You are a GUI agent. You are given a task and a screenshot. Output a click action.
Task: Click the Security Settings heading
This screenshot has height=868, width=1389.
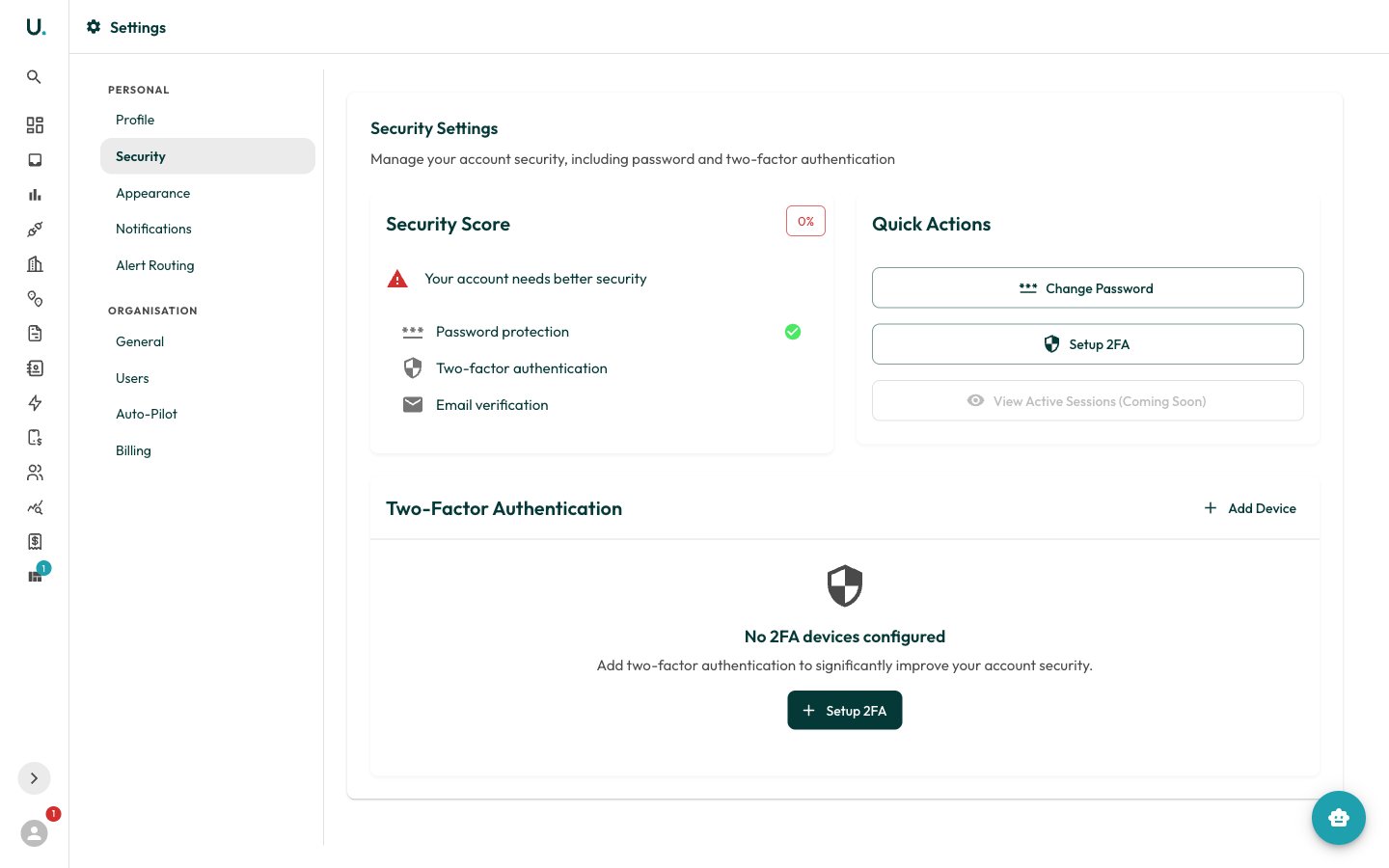pos(434,128)
